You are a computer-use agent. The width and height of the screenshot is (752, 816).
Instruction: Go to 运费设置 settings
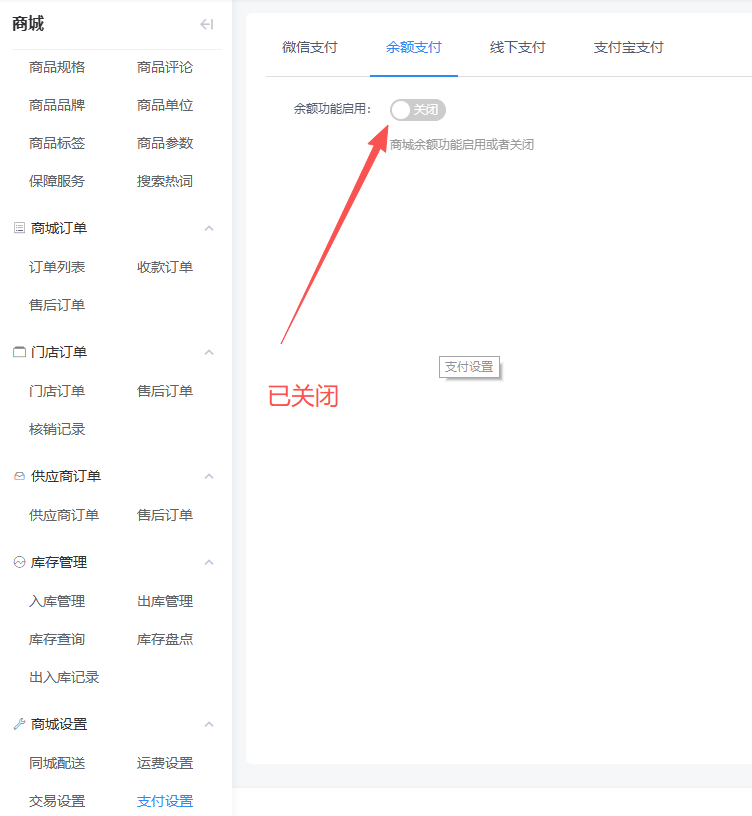165,763
